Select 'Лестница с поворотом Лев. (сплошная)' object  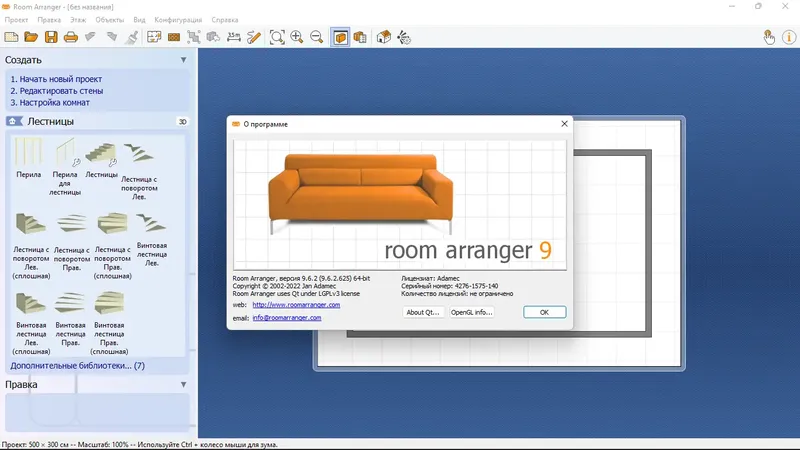[x=31, y=245]
